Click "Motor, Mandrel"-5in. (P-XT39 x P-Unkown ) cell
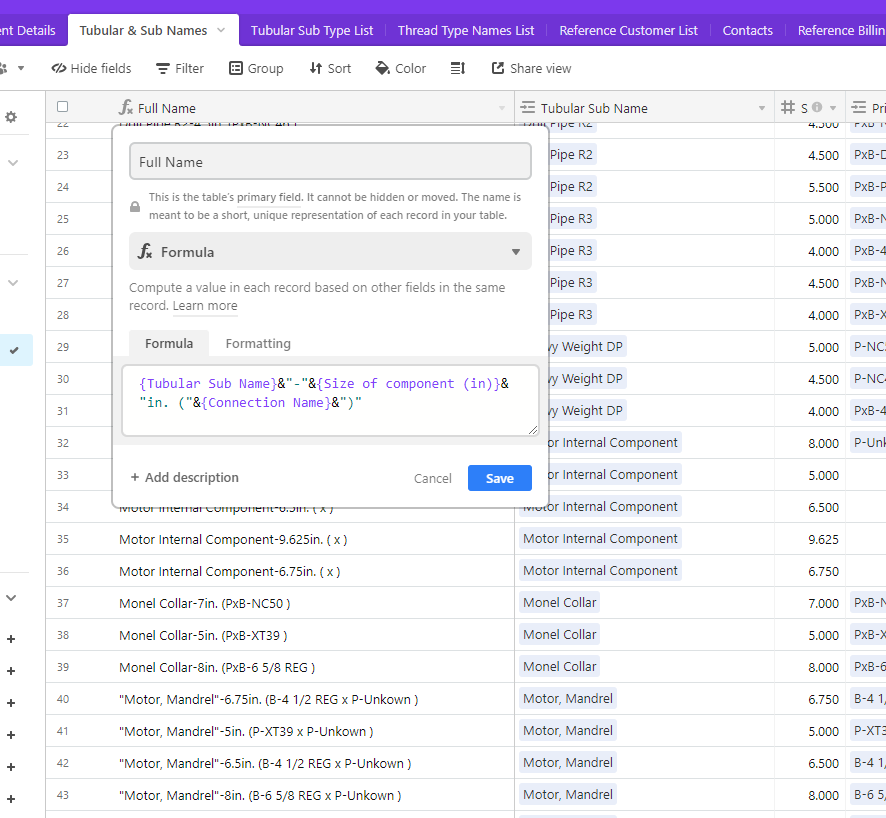The height and width of the screenshot is (818, 886). (x=280, y=731)
